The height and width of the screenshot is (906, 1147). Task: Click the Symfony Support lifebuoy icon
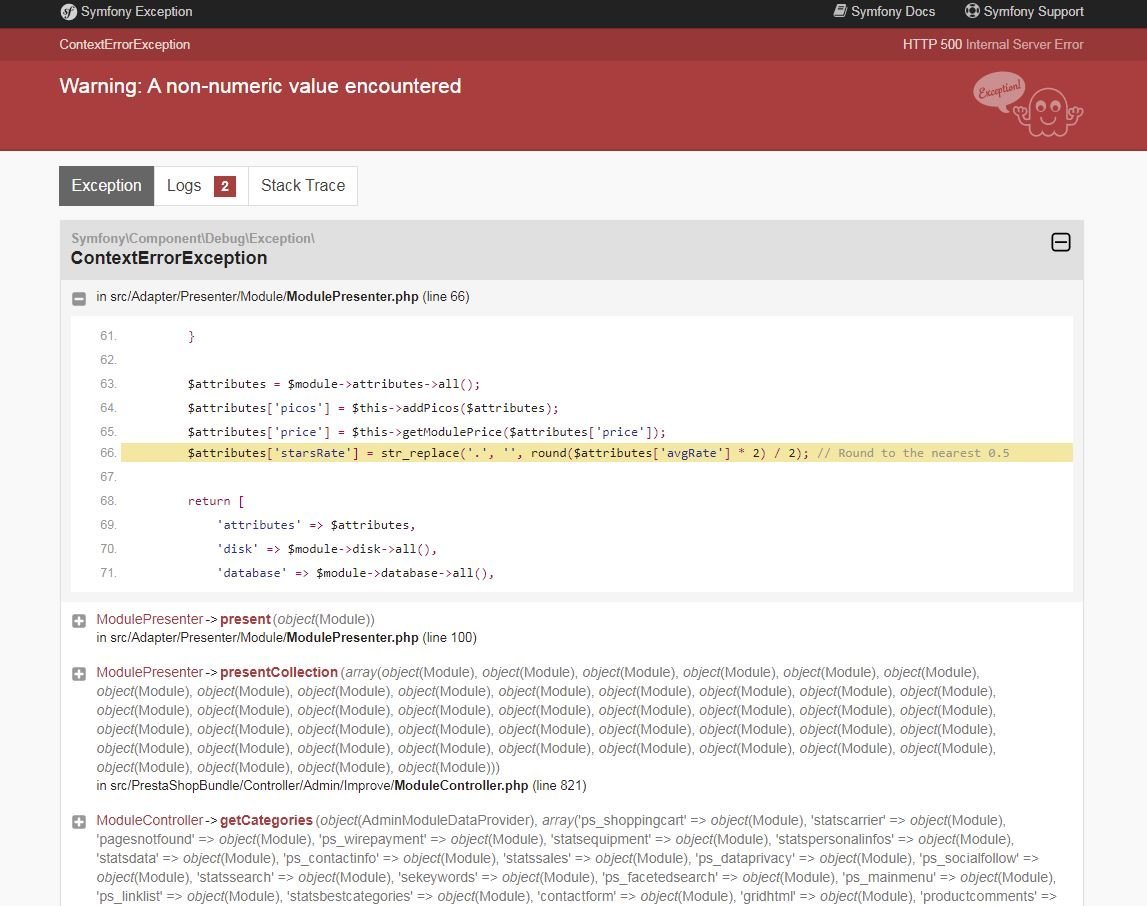pos(972,11)
